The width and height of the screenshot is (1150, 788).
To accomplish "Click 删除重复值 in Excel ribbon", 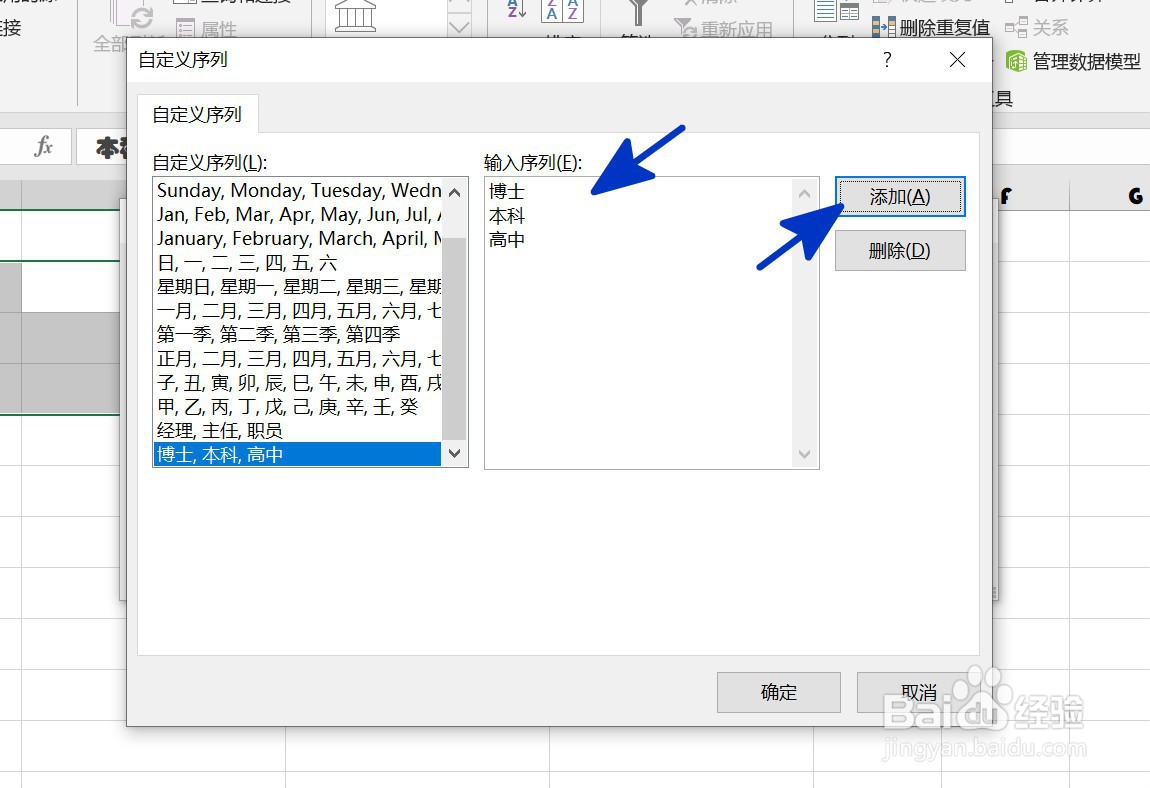I will 931,28.
